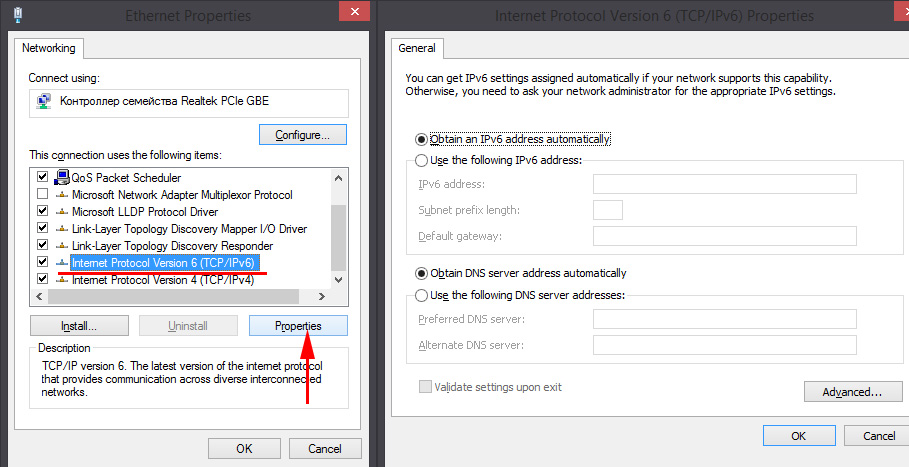Select Link-Layer Topology Discovery Responder row text
Screen dimensions: 909x467
coord(172,246)
